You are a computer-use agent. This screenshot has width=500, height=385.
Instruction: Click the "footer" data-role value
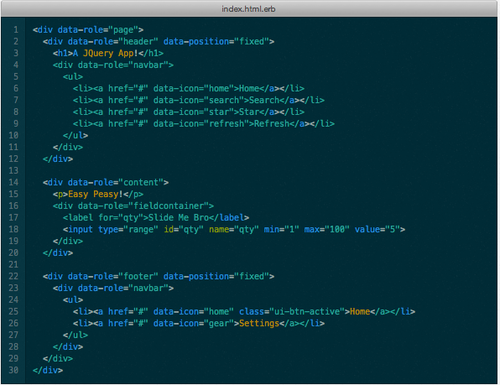tap(138, 276)
